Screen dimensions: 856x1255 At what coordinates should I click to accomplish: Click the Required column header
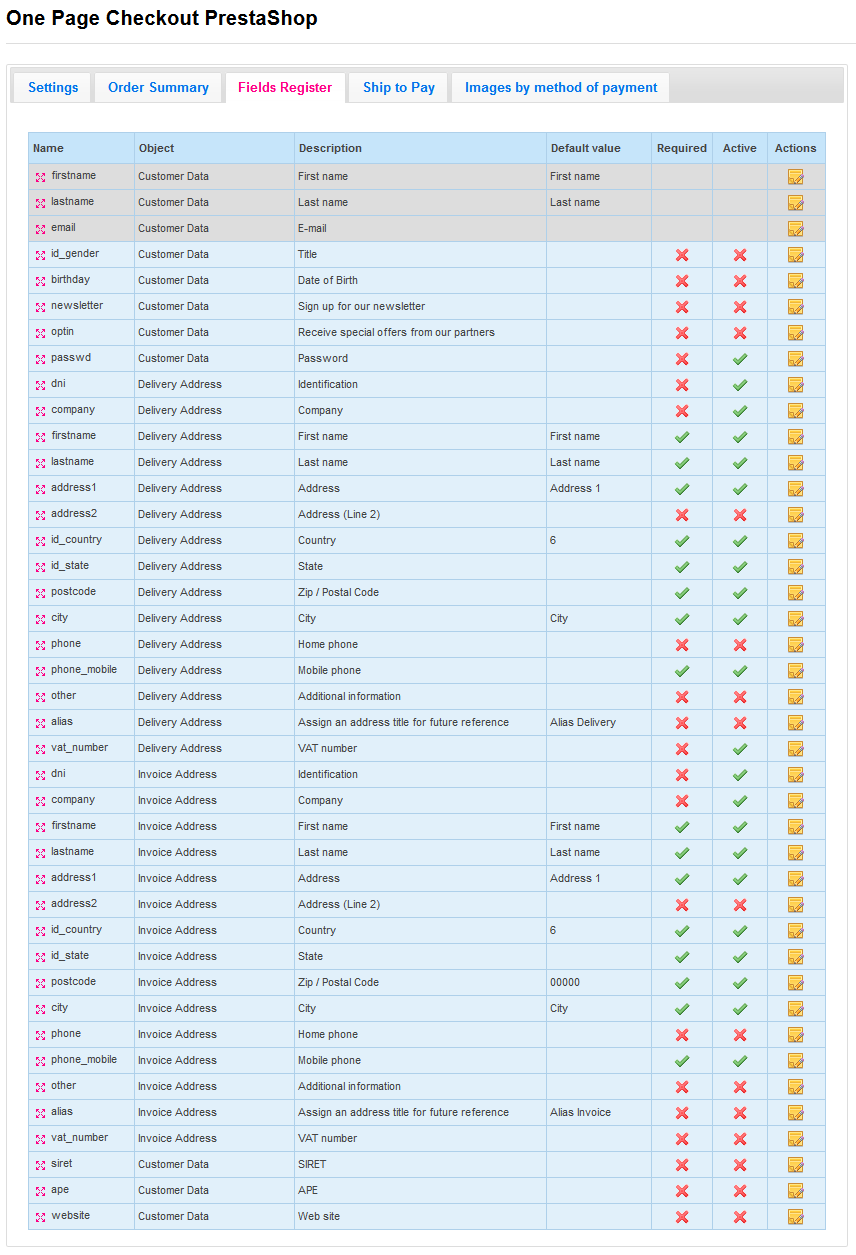(x=682, y=148)
